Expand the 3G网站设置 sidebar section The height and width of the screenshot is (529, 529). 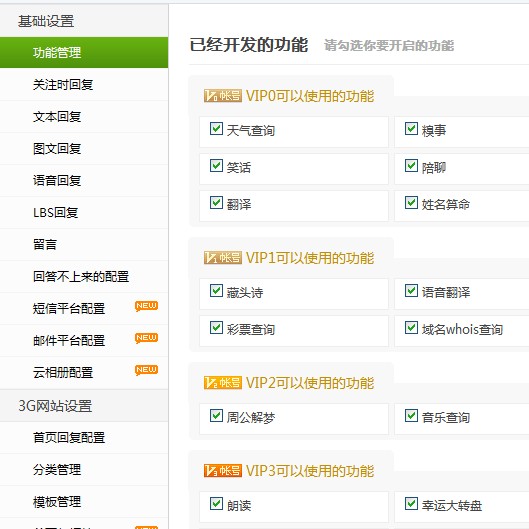point(84,406)
